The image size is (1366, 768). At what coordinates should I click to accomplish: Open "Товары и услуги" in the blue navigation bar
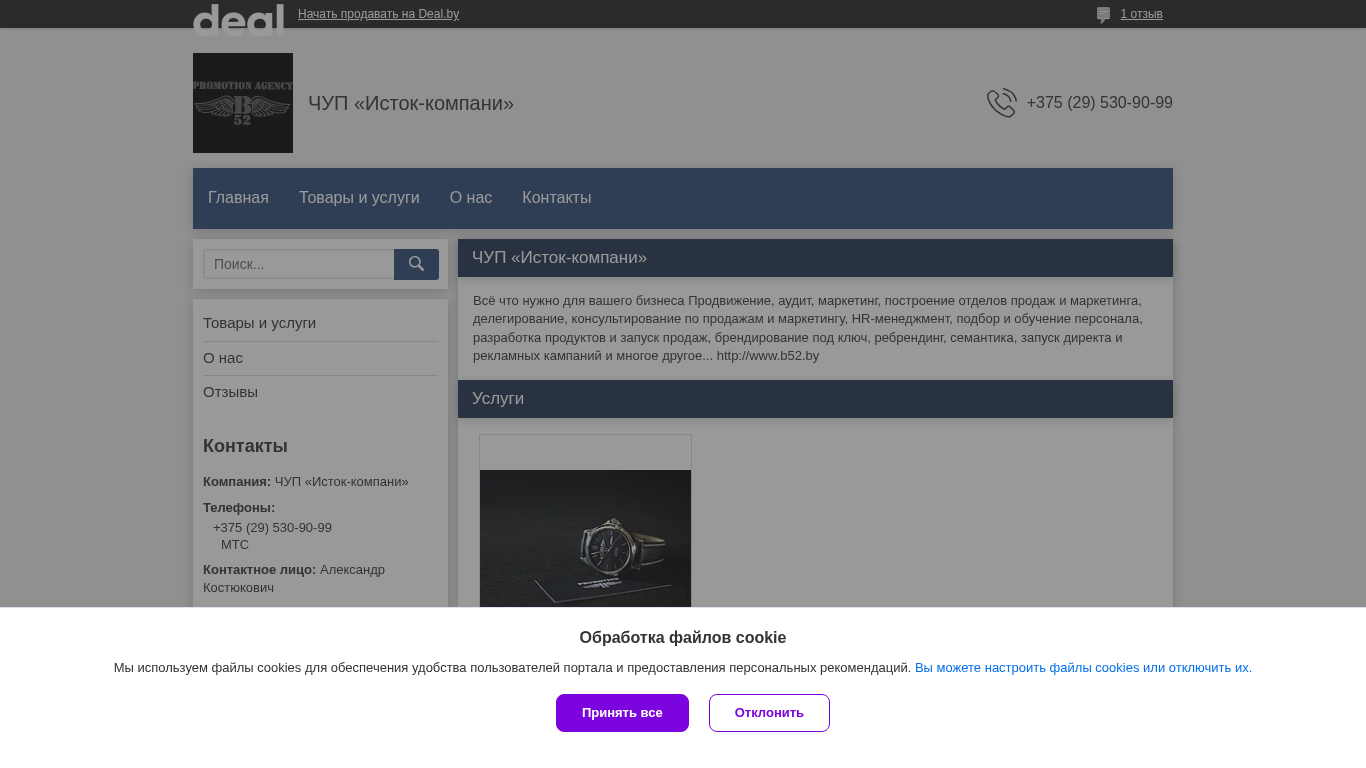359,198
